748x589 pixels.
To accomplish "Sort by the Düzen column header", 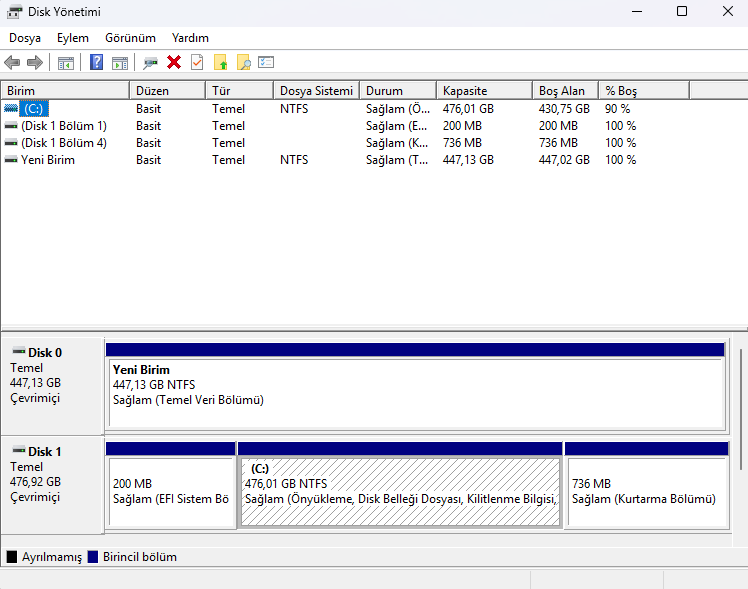I will (x=167, y=91).
